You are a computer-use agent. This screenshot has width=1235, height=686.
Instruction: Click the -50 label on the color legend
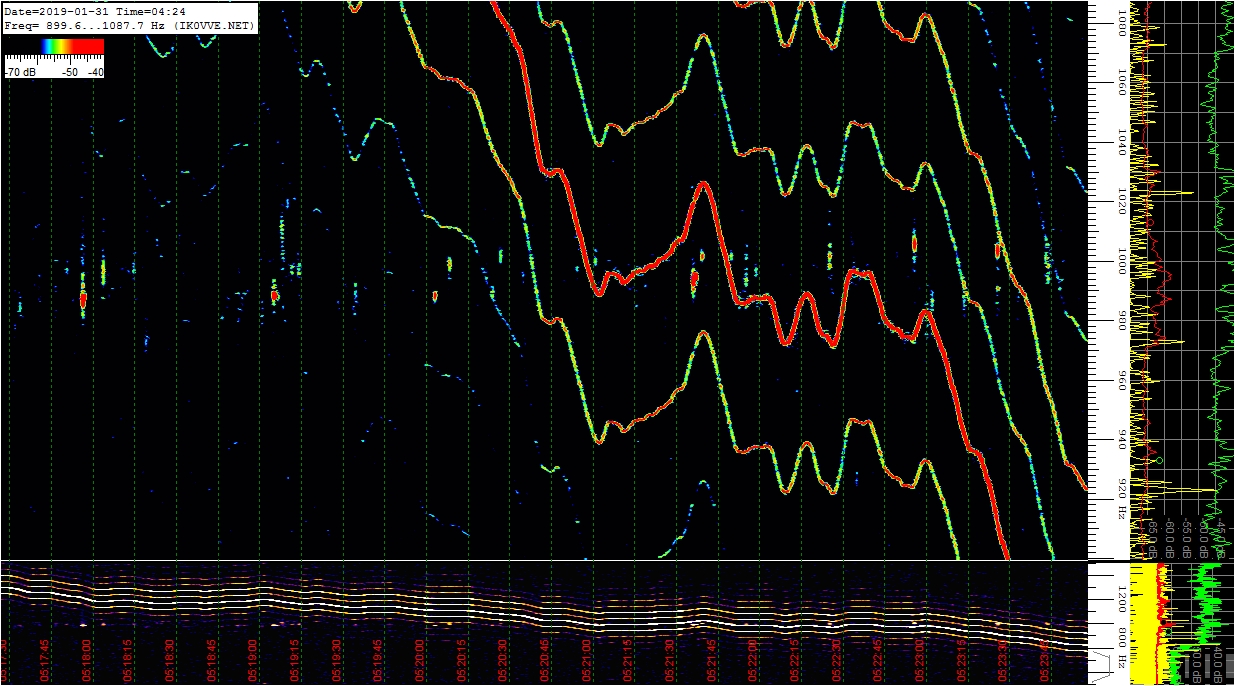coord(71,72)
